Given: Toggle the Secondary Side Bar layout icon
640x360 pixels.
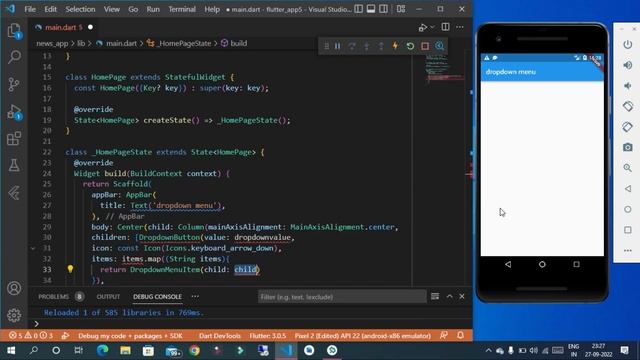Looking at the screenshot, I should (x=383, y=9).
